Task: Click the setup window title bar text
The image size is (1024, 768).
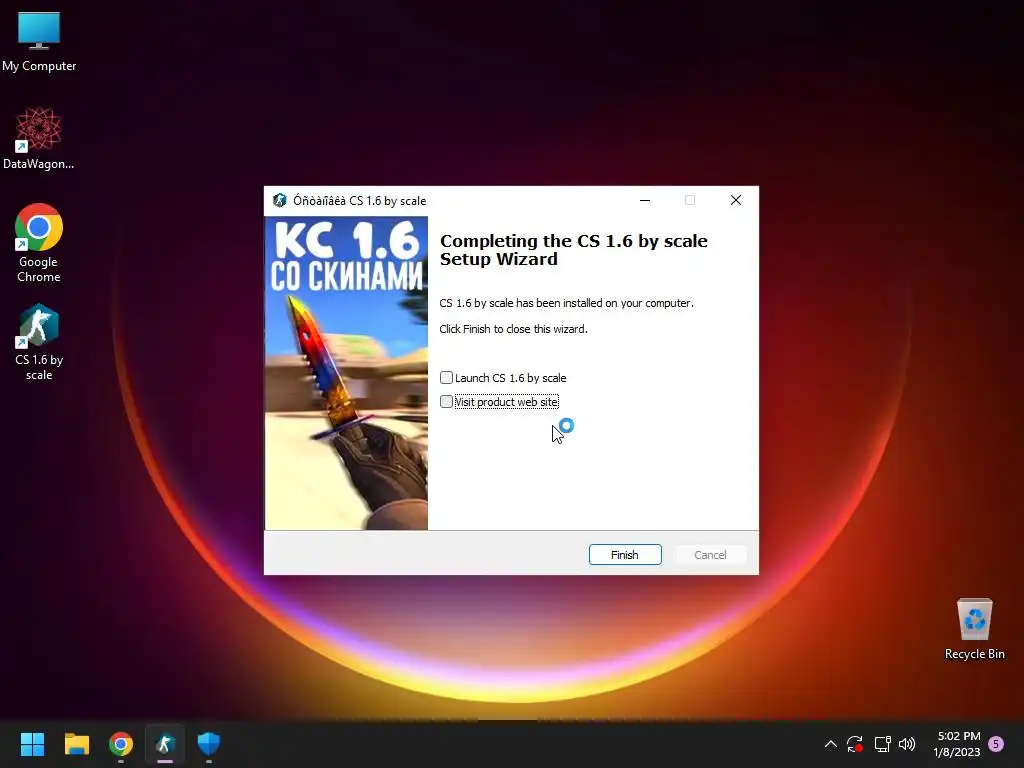Action: pyautogui.click(x=359, y=200)
